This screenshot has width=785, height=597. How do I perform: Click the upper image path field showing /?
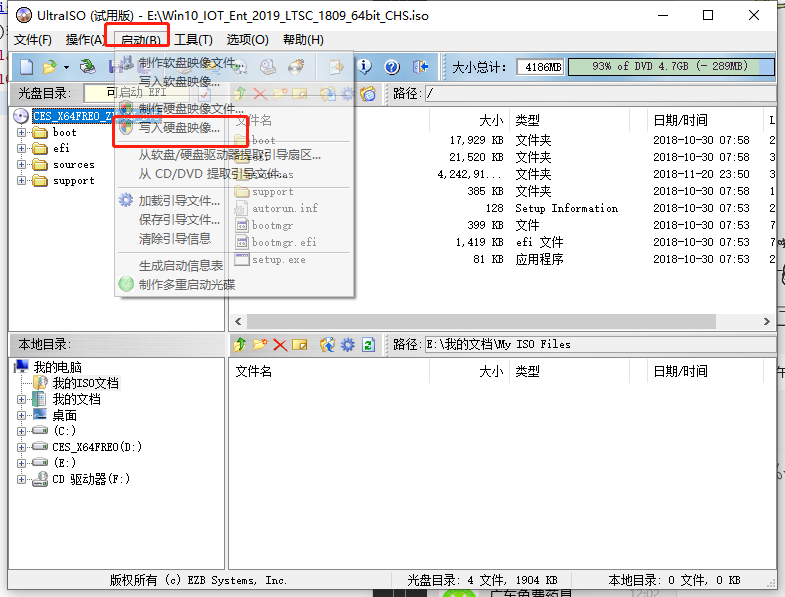pyautogui.click(x=600, y=94)
